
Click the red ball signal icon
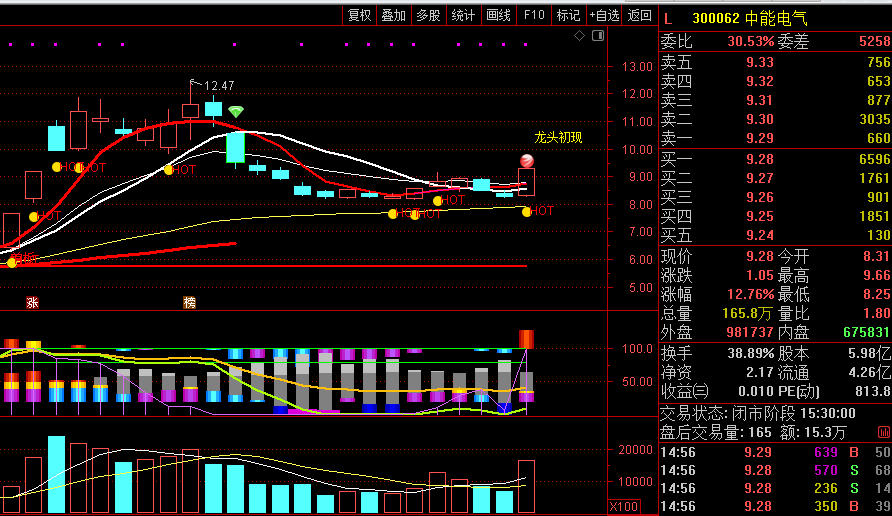pyautogui.click(x=526, y=161)
